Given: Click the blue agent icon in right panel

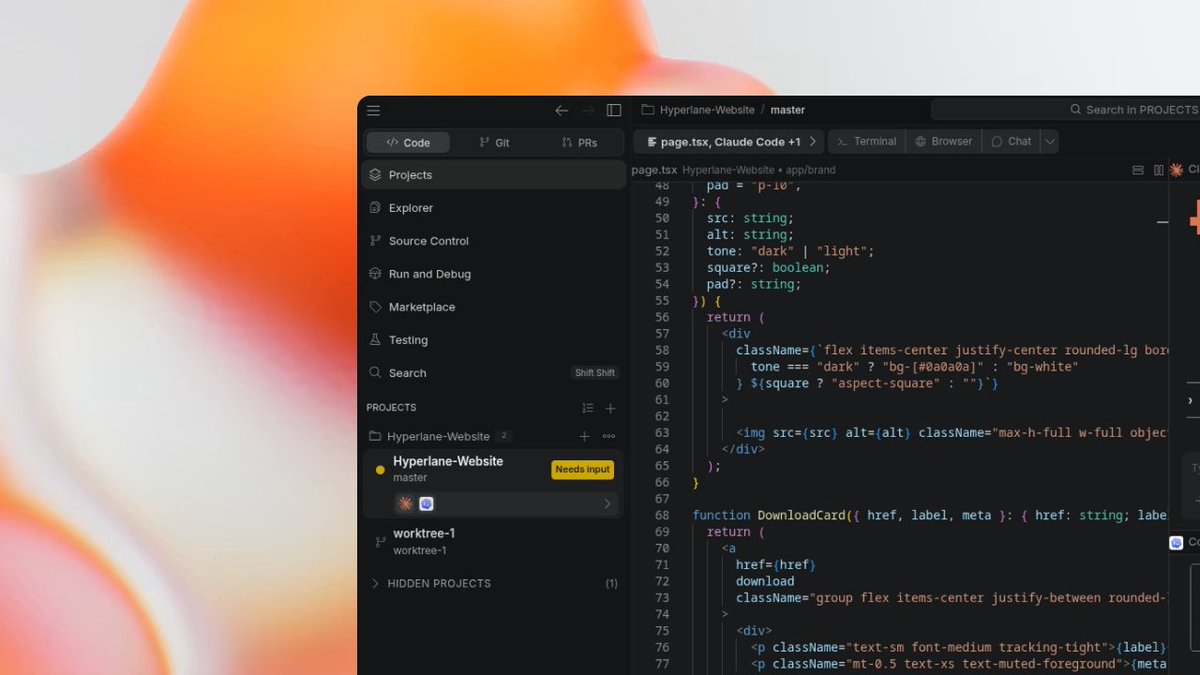Looking at the screenshot, I should 1176,543.
